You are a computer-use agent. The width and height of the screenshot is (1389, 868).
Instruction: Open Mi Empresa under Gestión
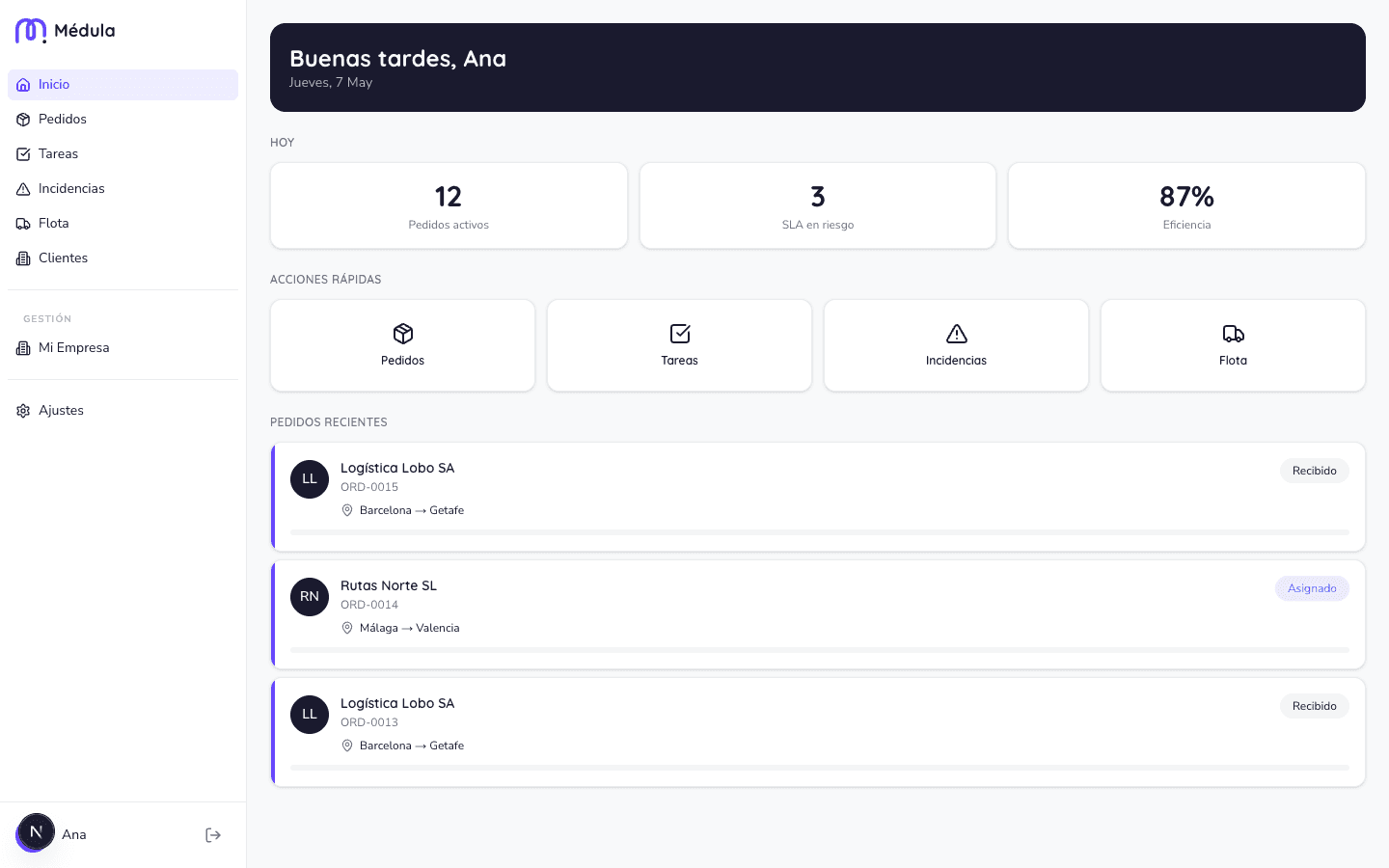123,348
